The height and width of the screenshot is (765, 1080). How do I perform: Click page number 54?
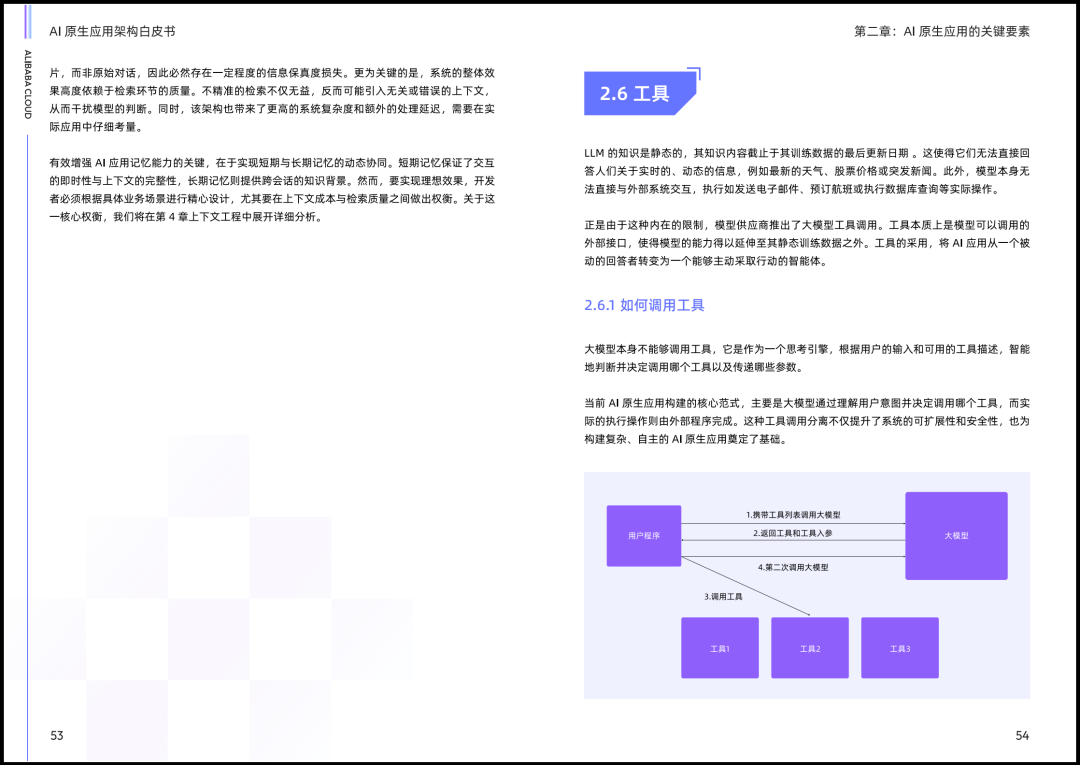pos(1022,735)
